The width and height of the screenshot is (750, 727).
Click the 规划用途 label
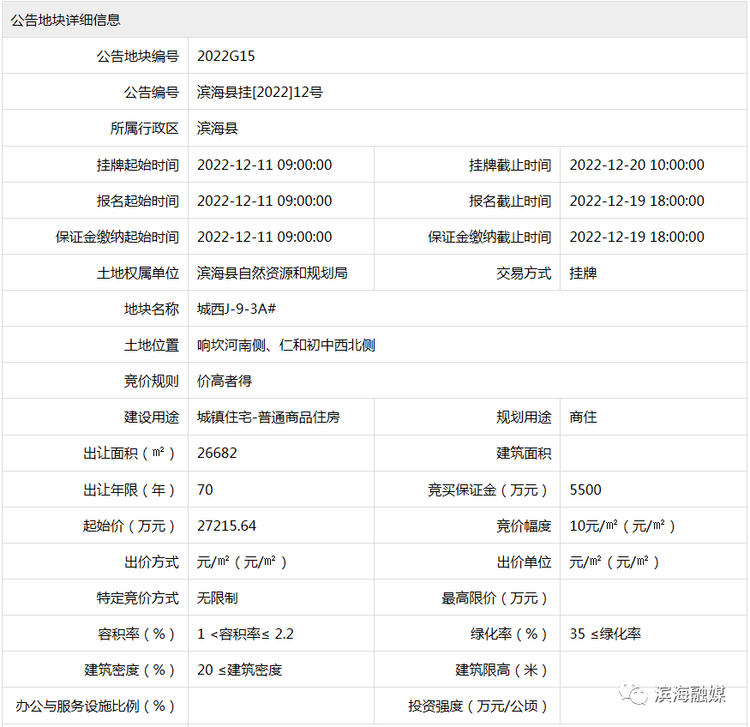point(524,417)
